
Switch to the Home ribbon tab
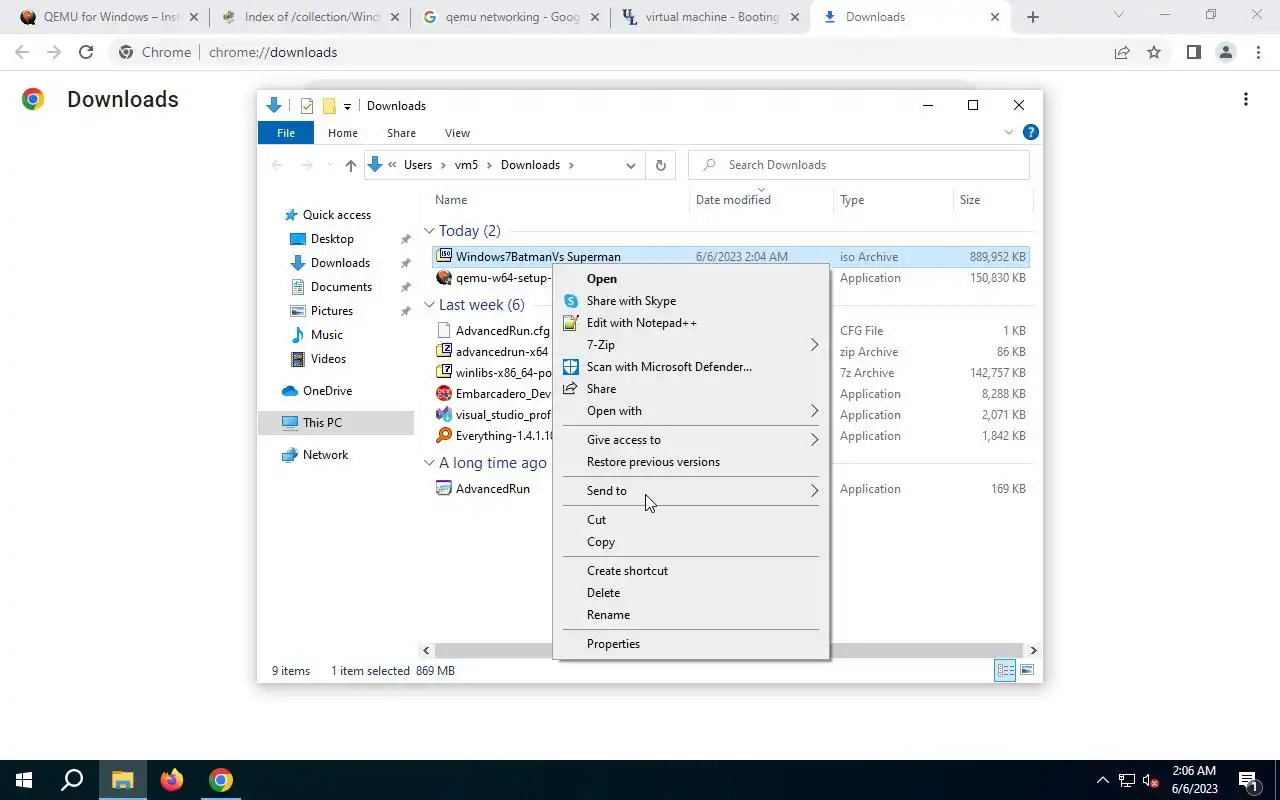(343, 133)
